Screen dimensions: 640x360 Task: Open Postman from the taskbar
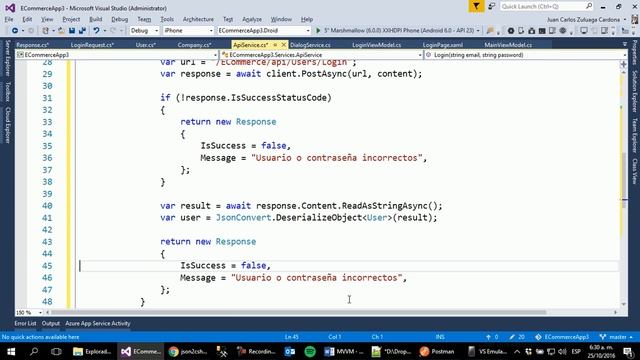437,351
